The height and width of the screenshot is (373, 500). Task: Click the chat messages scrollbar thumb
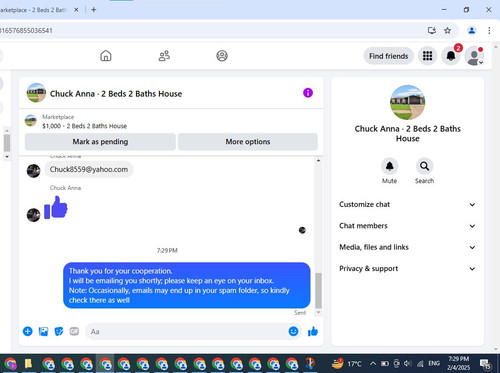(x=318, y=290)
